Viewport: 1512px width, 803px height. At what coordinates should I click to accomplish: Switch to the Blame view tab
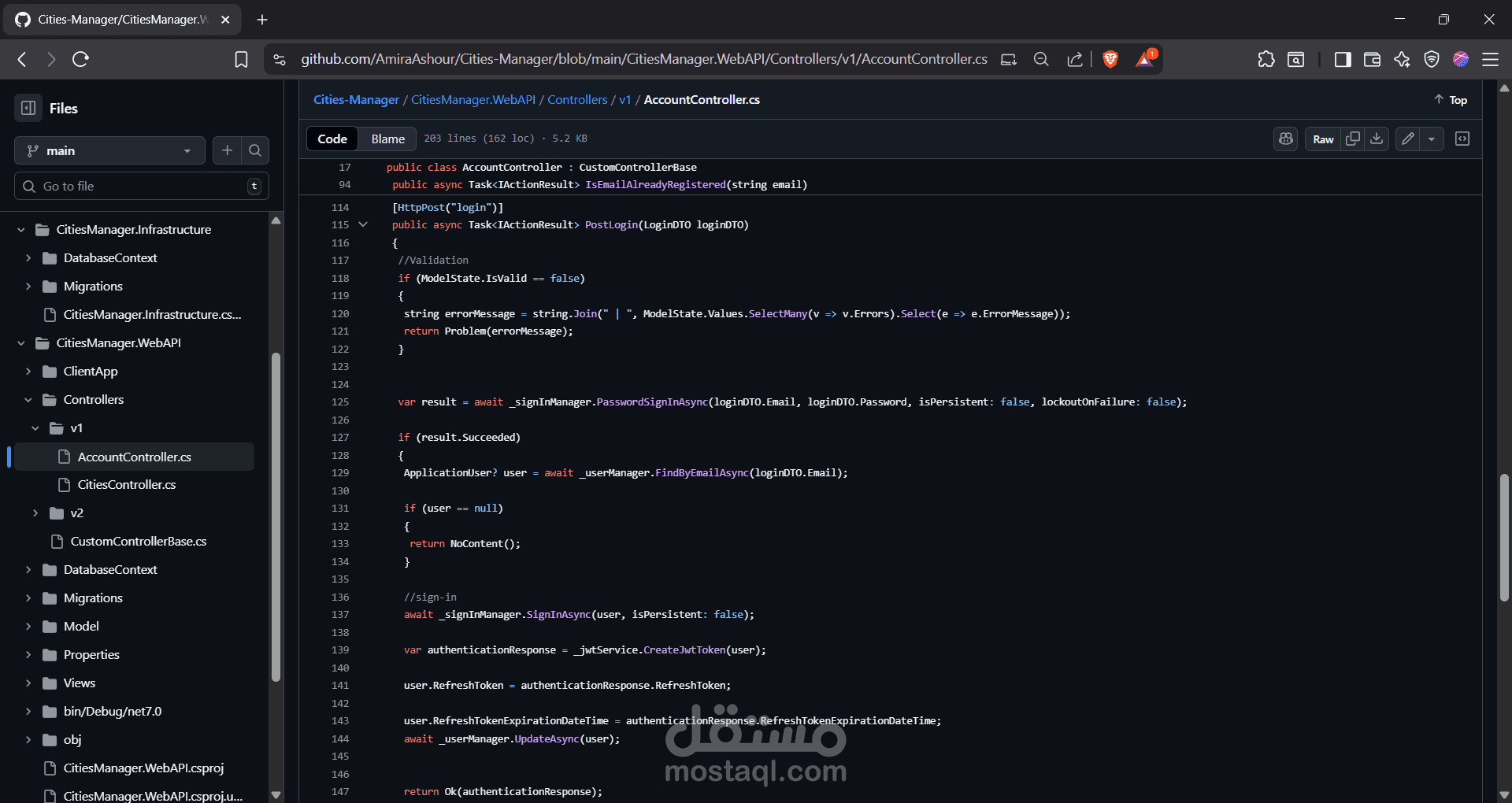[388, 139]
